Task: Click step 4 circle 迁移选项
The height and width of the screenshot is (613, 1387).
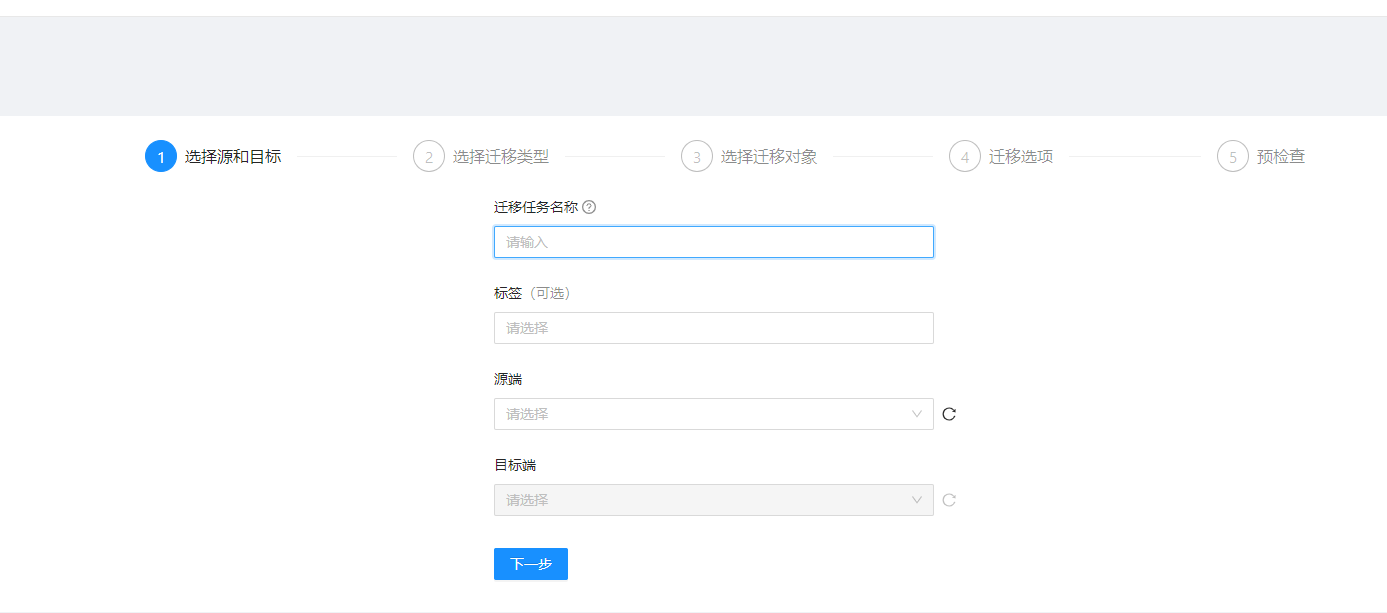Action: (965, 157)
